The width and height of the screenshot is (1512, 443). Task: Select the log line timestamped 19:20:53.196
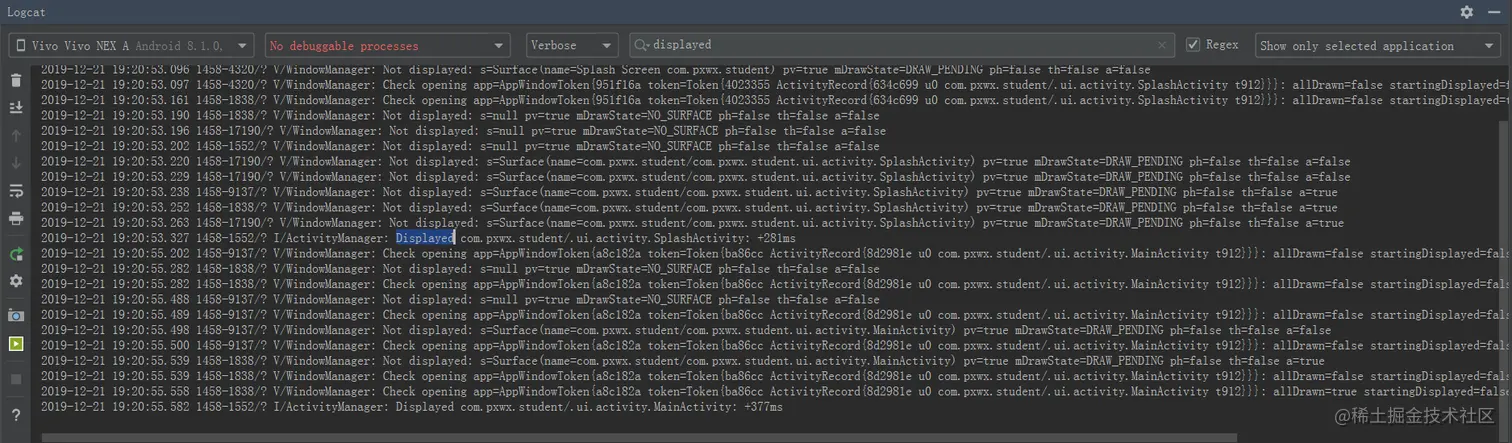(463, 131)
